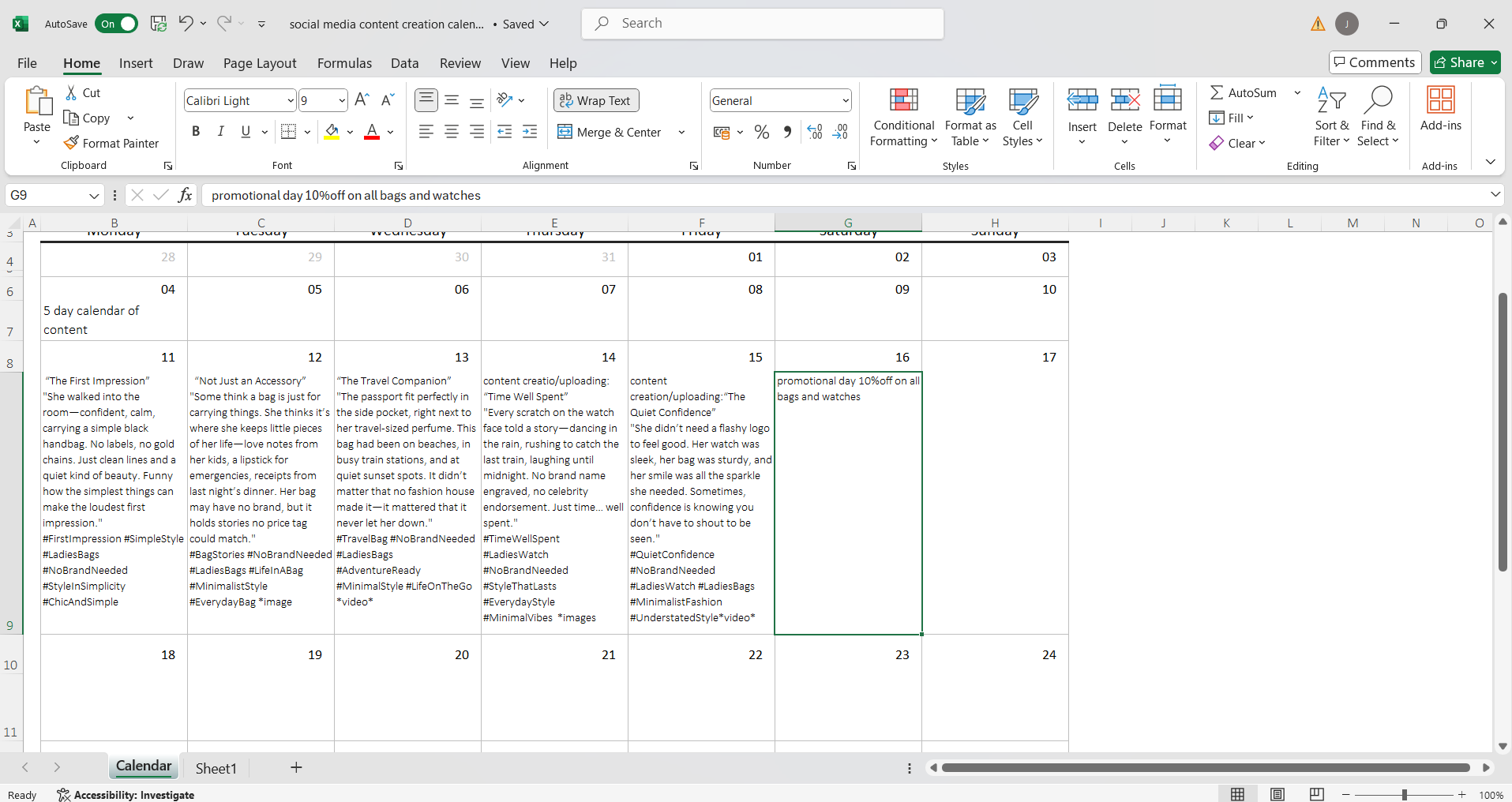Screen dimensions: 1512x802
Task: Open the Comments pane button
Action: coord(1375,62)
